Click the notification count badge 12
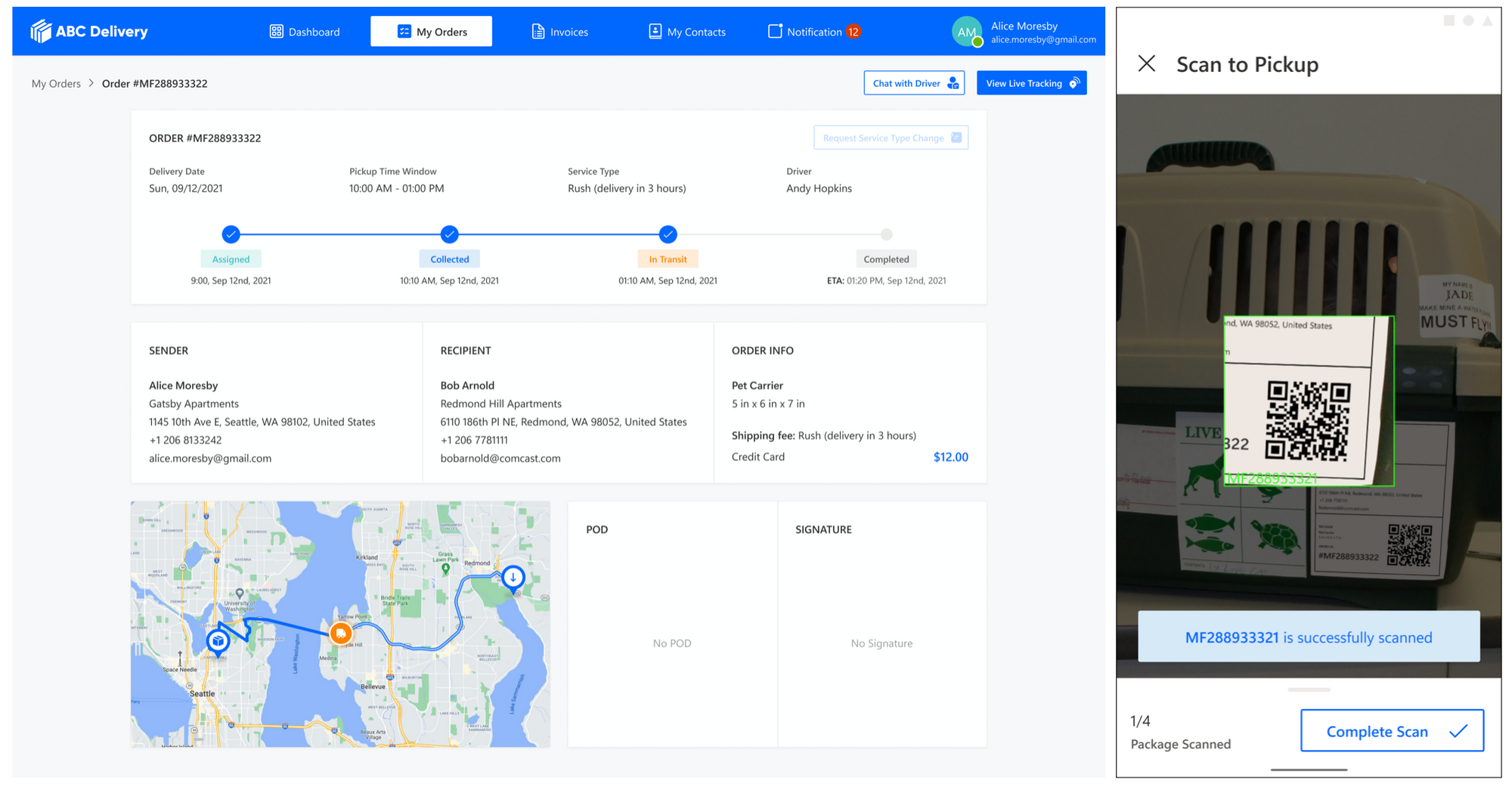 [x=854, y=32]
